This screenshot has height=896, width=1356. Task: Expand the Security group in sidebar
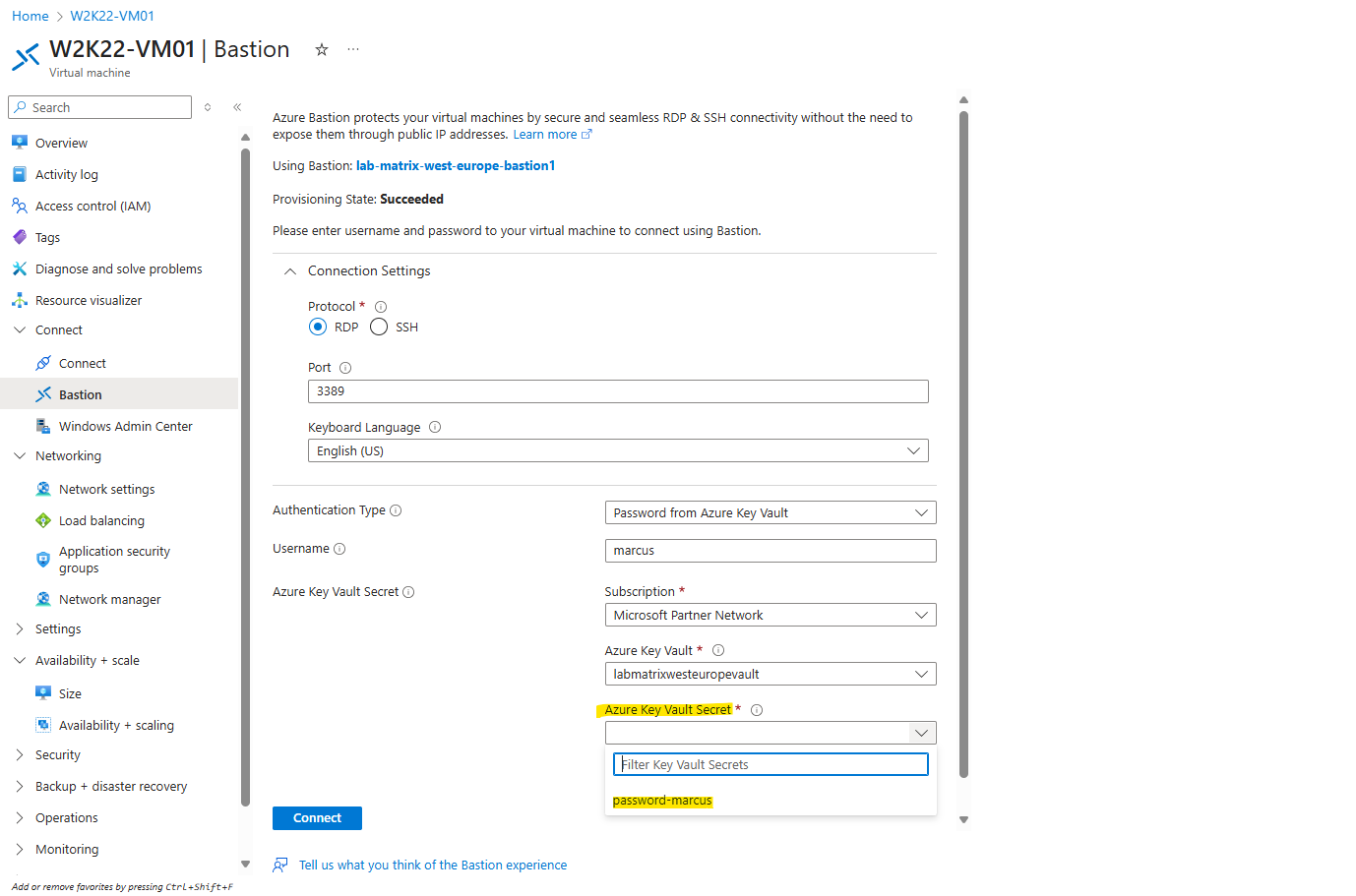(20, 754)
